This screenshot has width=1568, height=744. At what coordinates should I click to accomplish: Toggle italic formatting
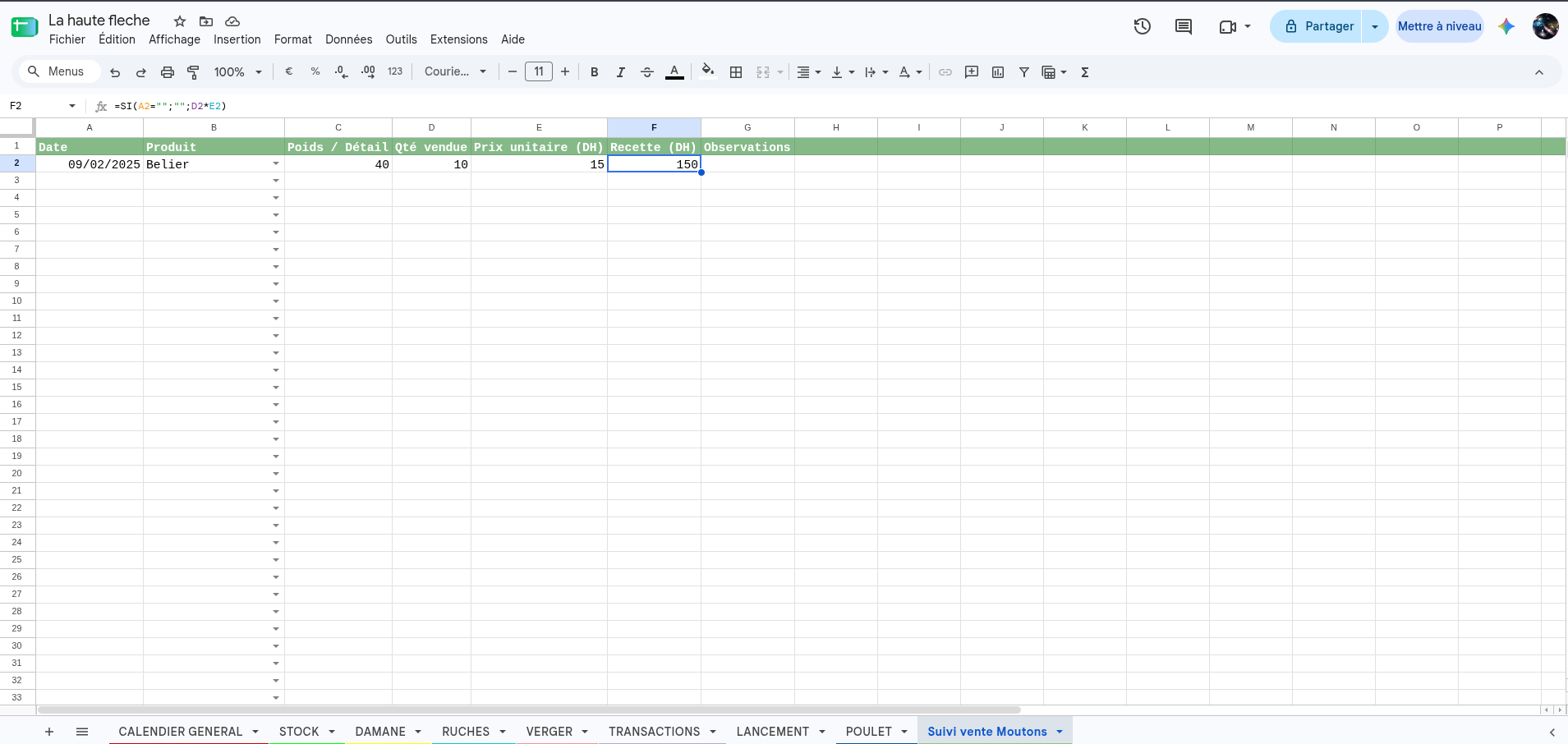point(621,72)
